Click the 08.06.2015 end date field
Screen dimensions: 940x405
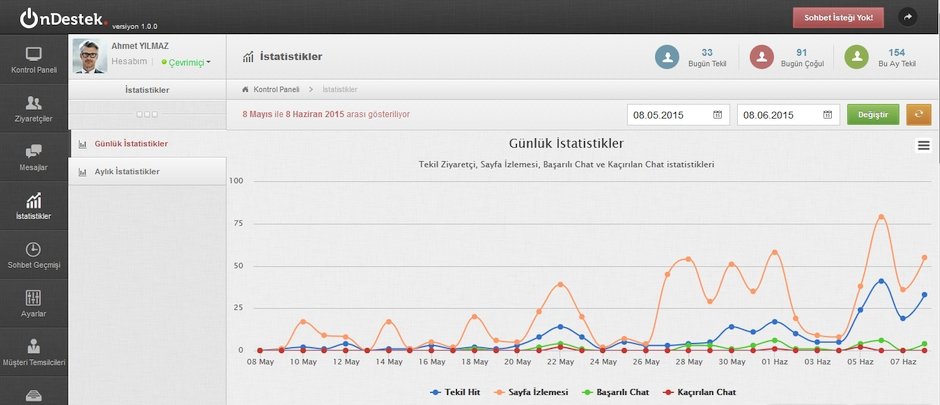pyautogui.click(x=778, y=115)
